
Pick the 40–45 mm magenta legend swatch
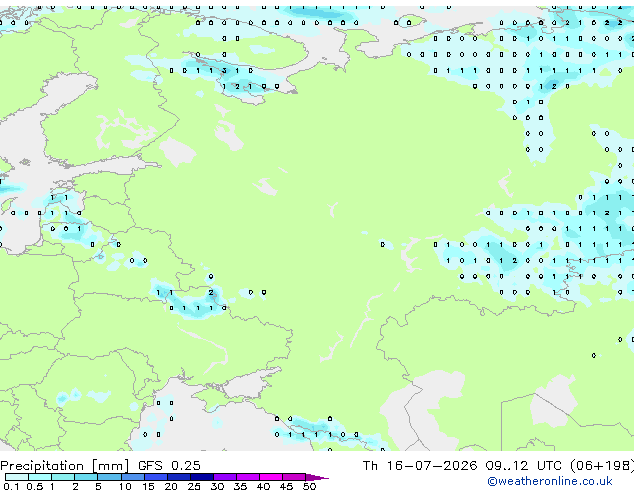[x=271, y=477]
